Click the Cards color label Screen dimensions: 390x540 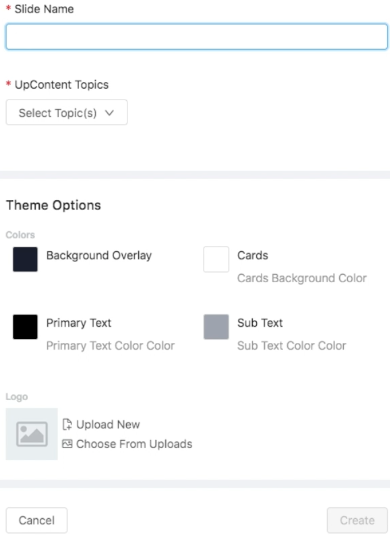[253, 255]
